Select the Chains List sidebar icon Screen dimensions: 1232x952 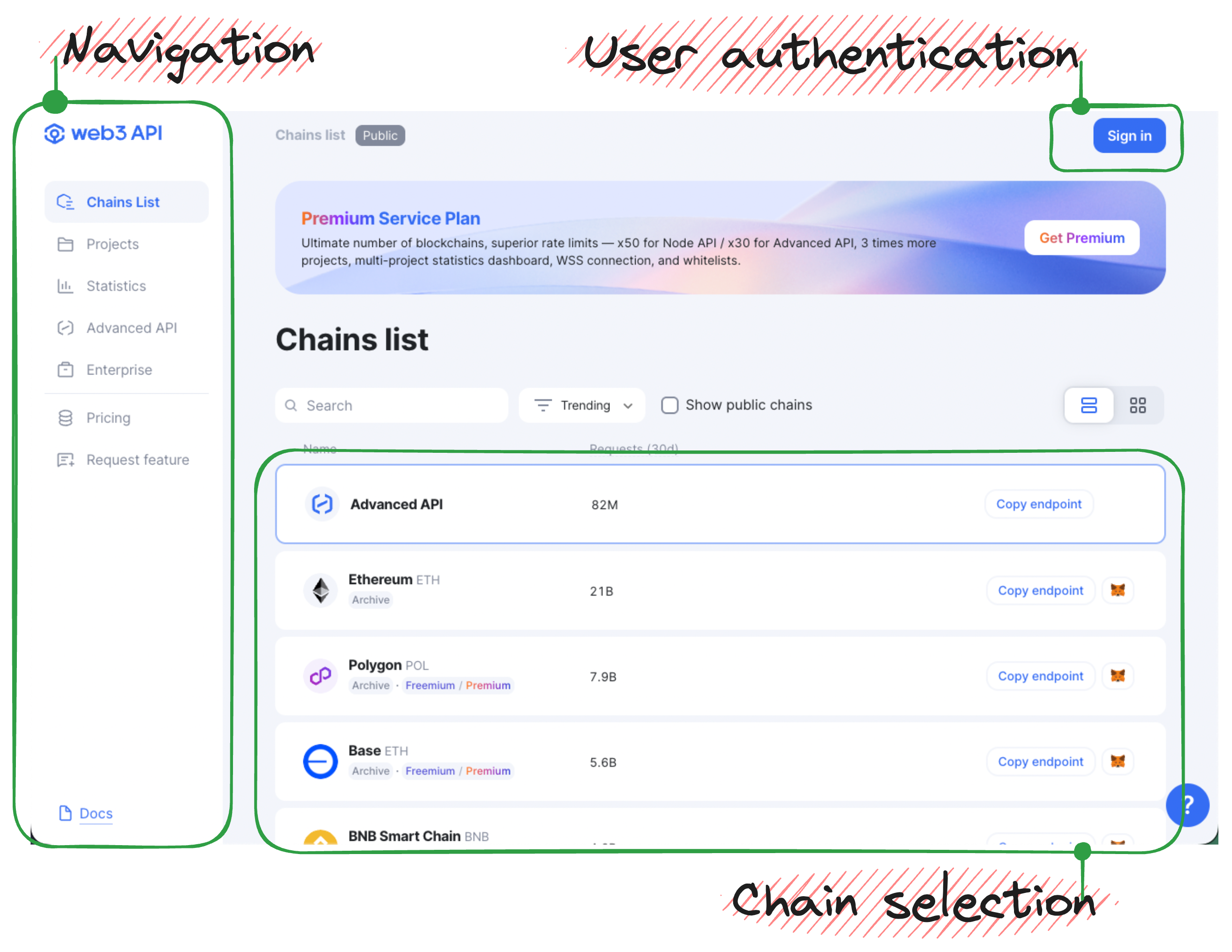[65, 201]
